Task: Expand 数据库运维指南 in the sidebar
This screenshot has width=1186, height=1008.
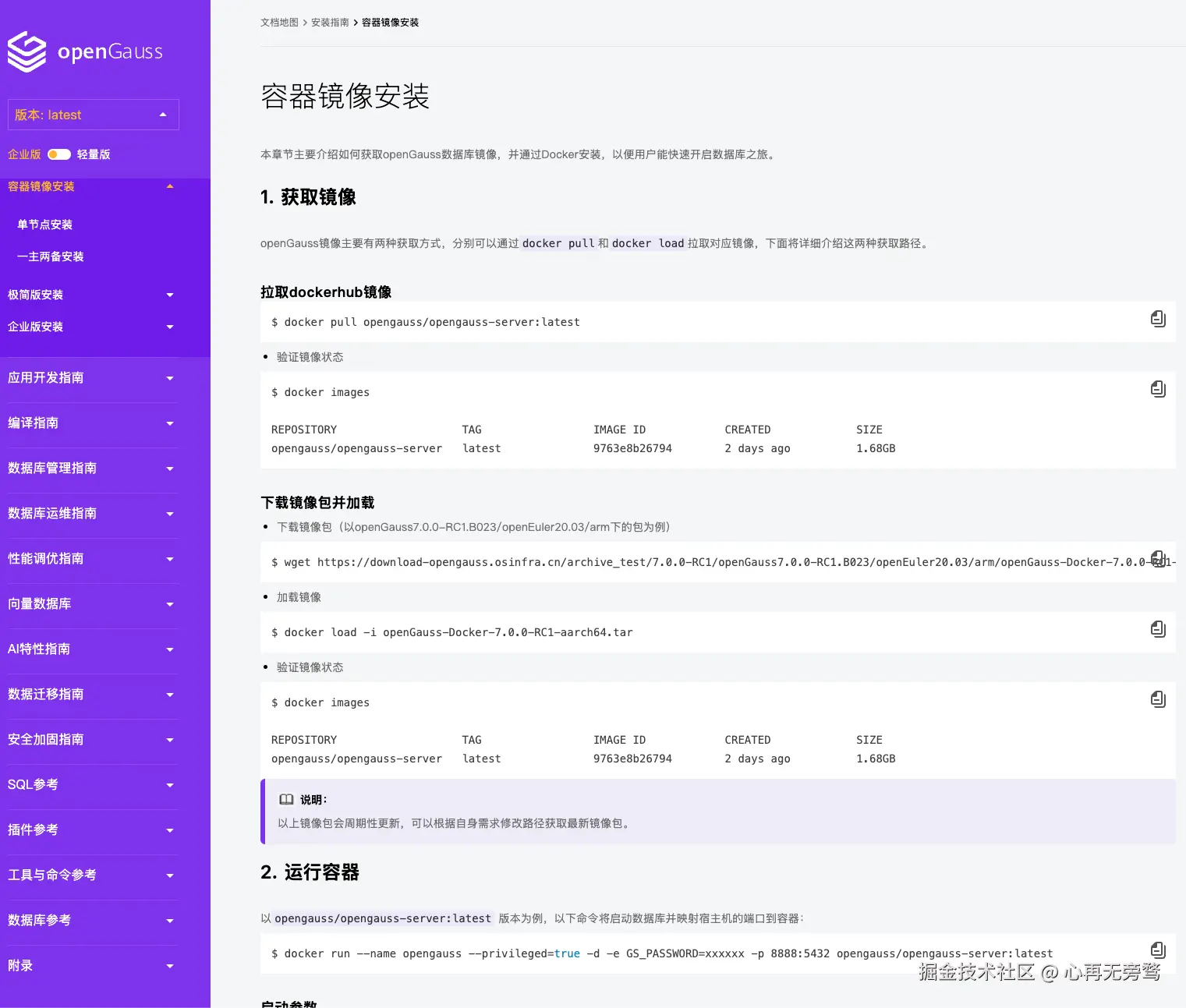Action: click(170, 514)
